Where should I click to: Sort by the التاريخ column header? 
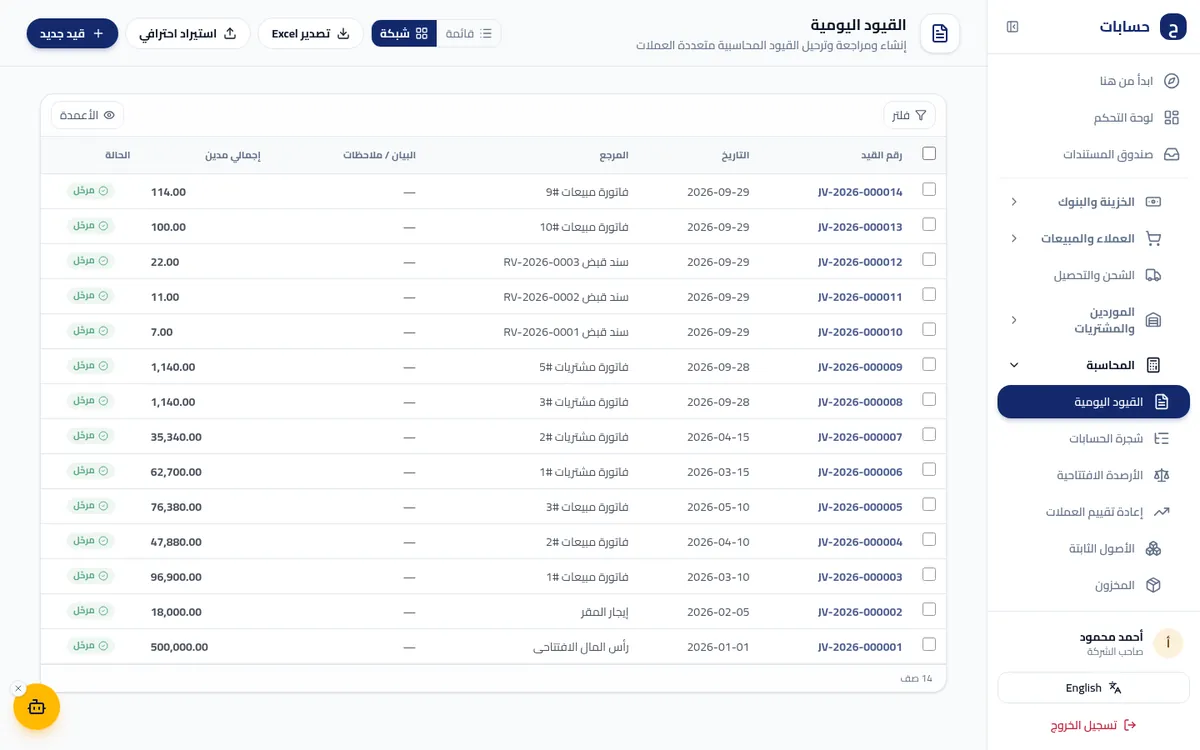736,155
